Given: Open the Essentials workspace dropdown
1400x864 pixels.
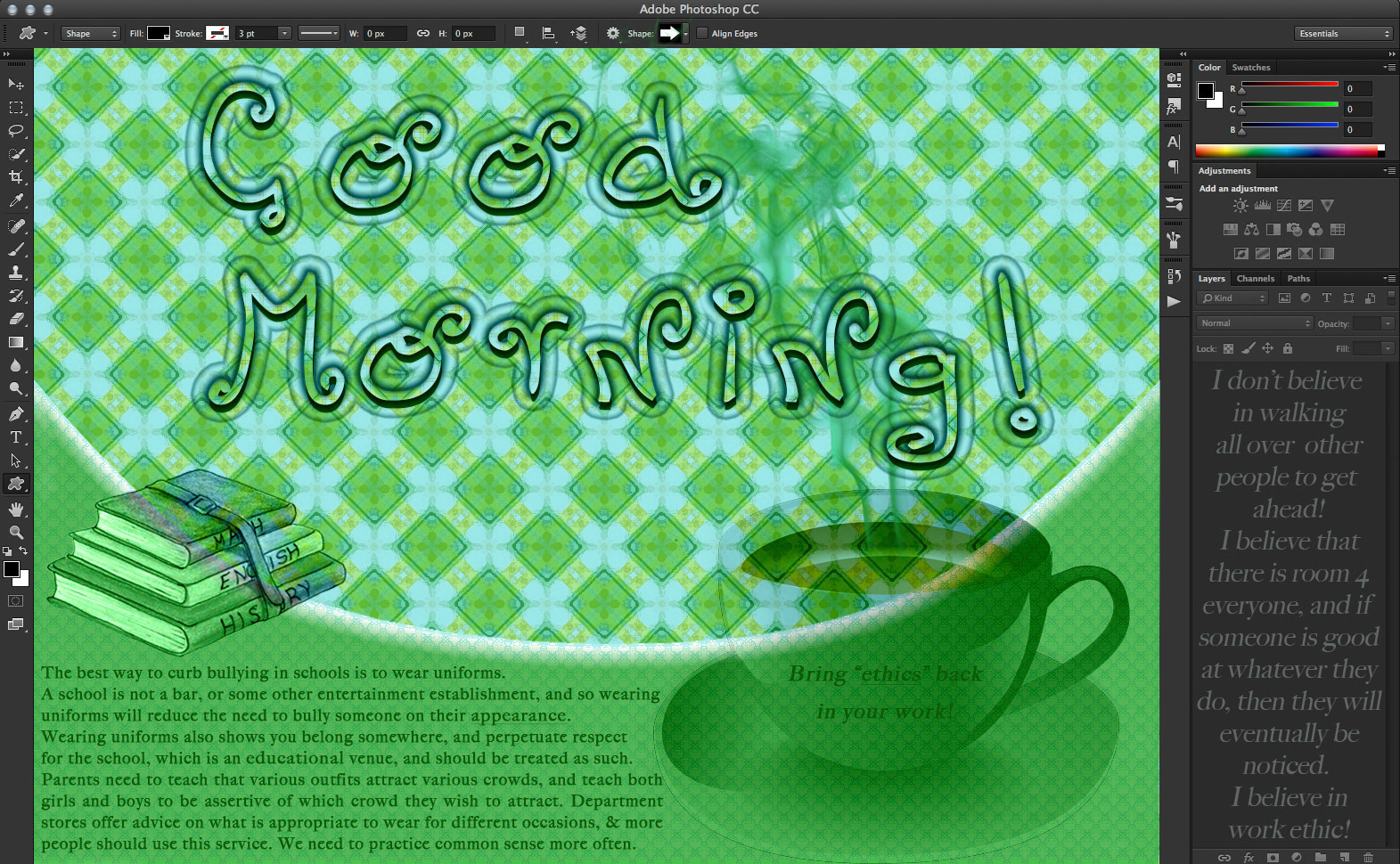Looking at the screenshot, I should [x=1344, y=34].
